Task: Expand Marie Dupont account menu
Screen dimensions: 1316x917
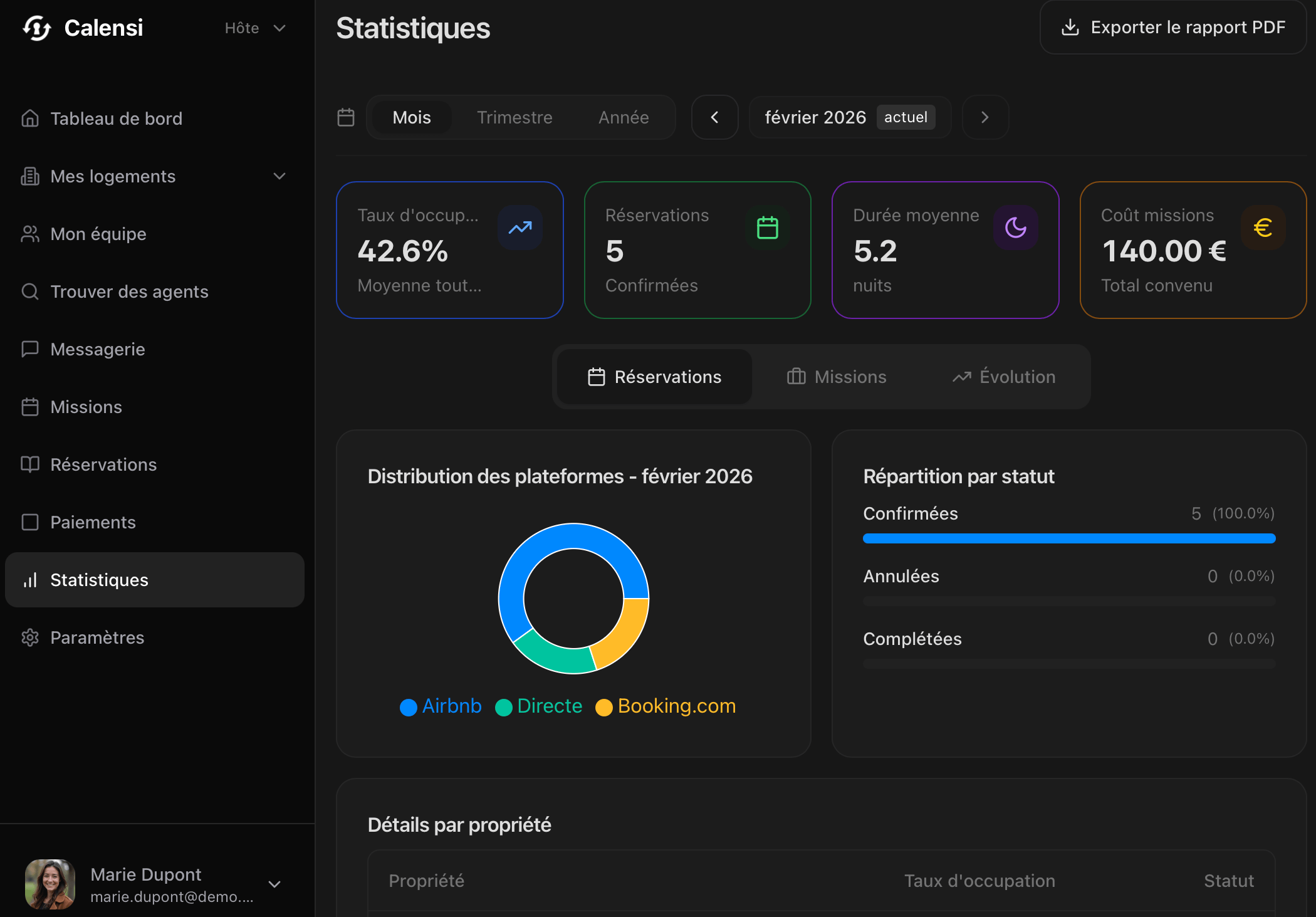Action: [x=274, y=884]
